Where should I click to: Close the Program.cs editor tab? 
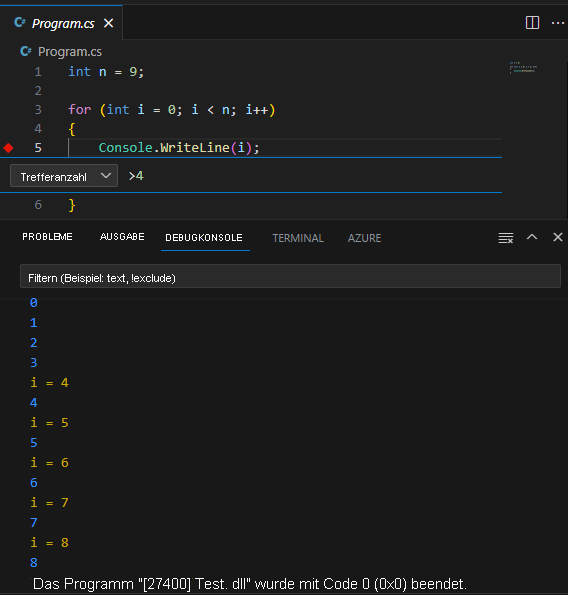(109, 23)
